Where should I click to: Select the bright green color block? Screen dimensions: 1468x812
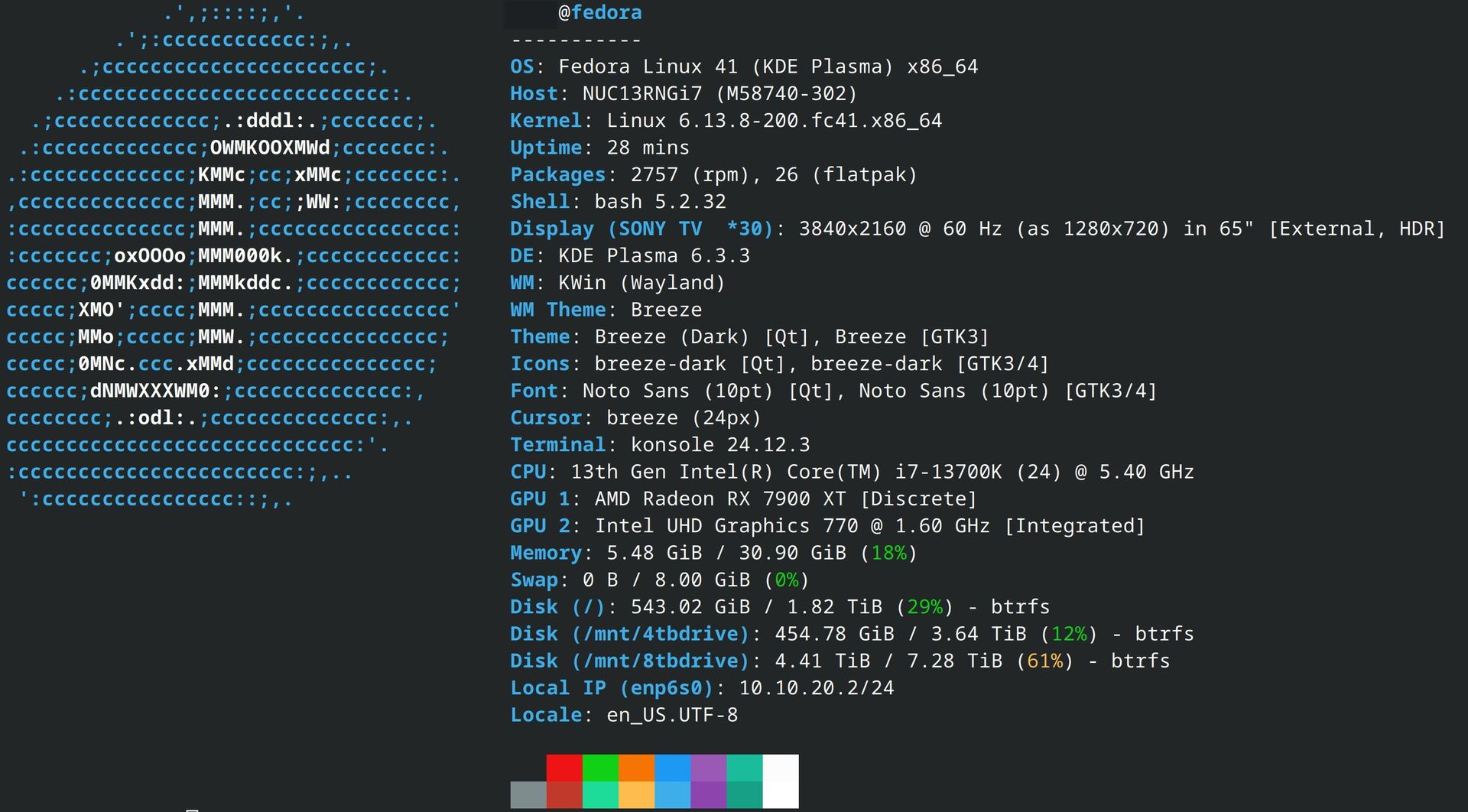point(600,768)
